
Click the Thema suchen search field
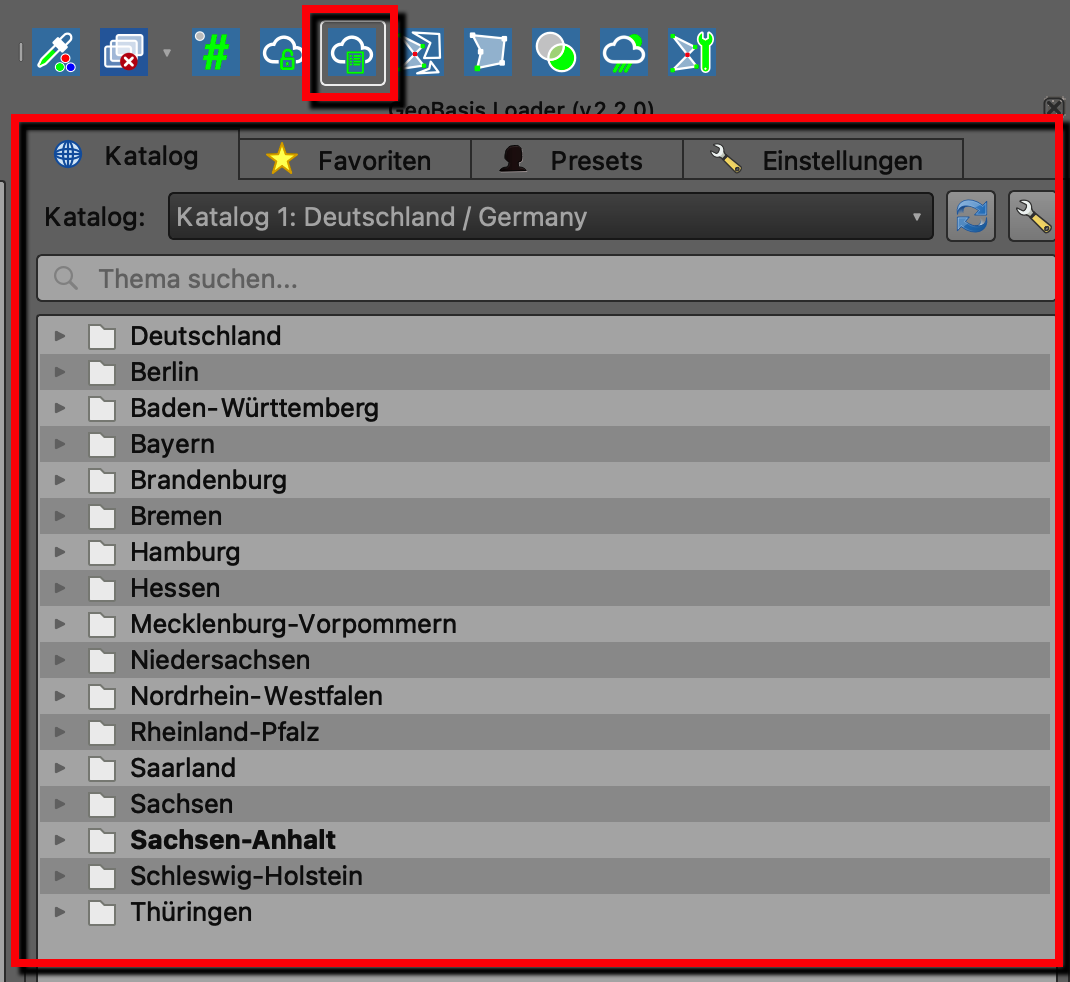[546, 278]
